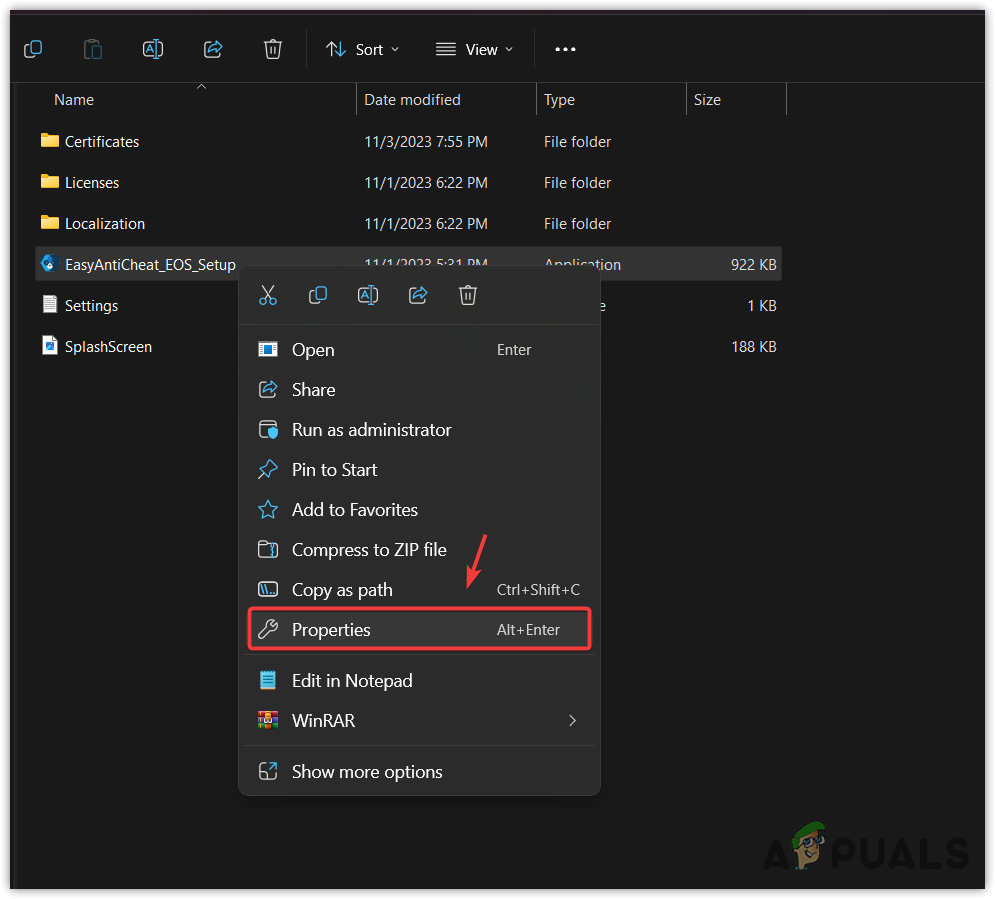The width and height of the screenshot is (995, 899).
Task: Choose Compress to ZIP file
Action: (x=419, y=549)
